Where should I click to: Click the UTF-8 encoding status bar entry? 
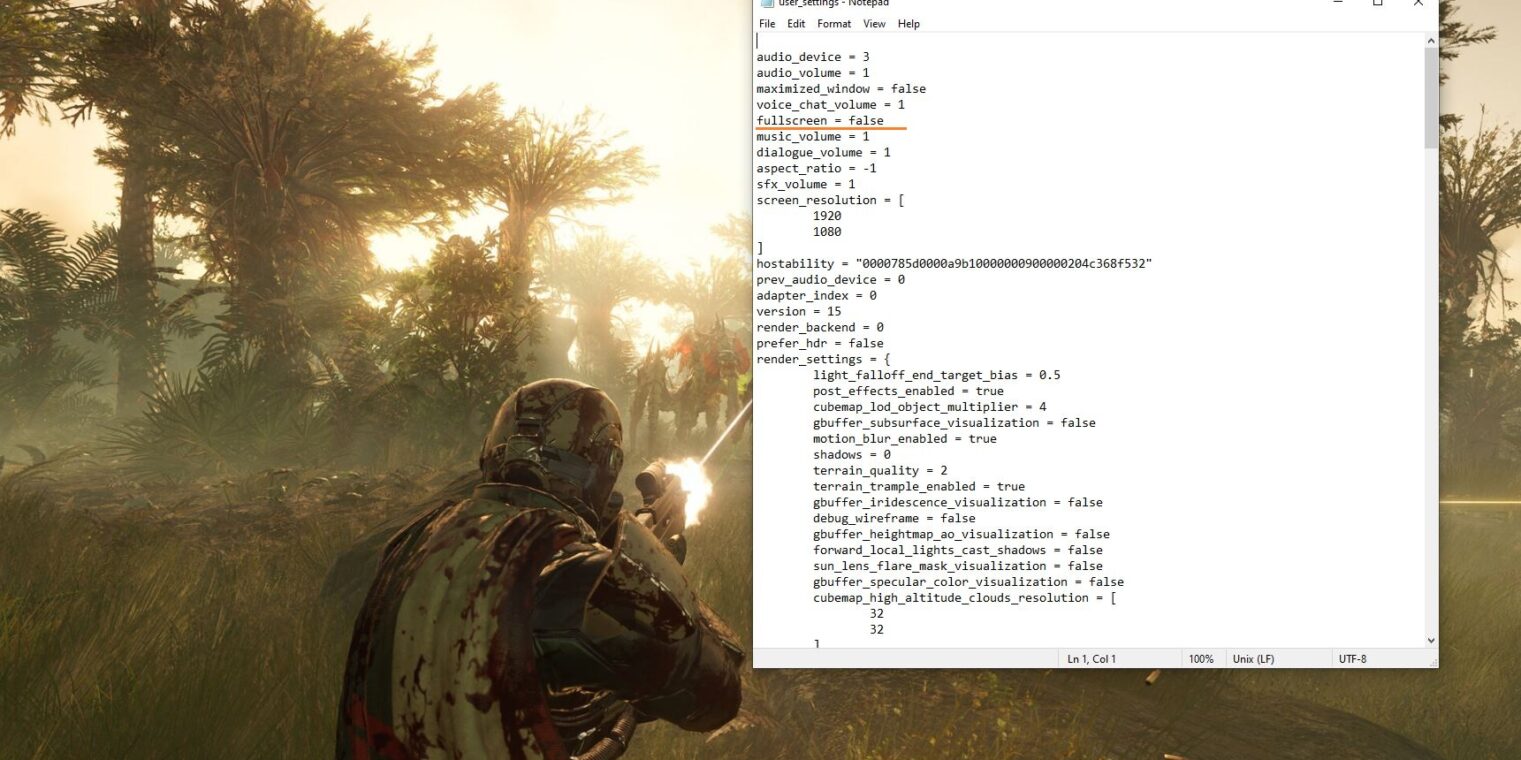1352,659
